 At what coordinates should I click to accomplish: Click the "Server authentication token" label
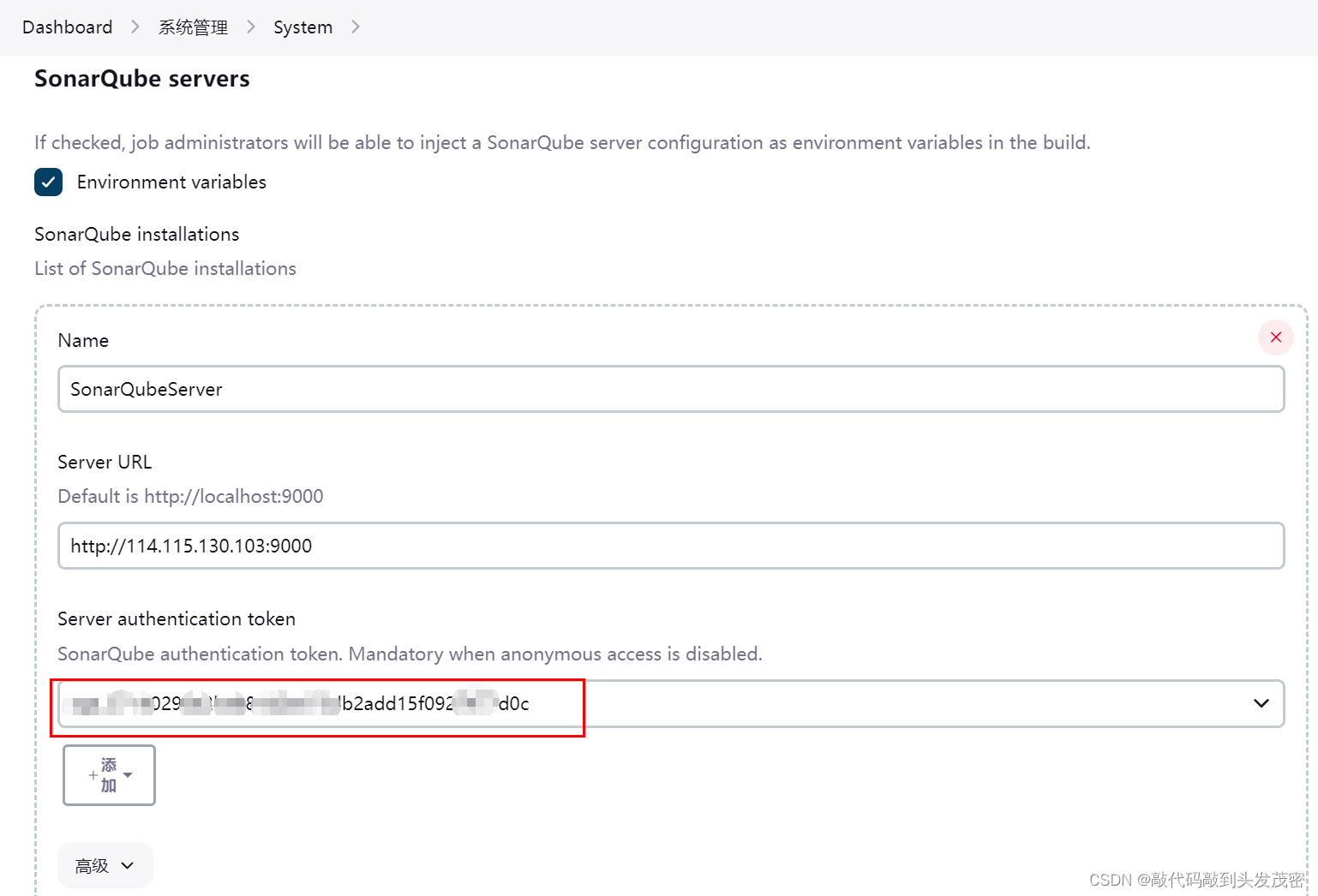(177, 618)
